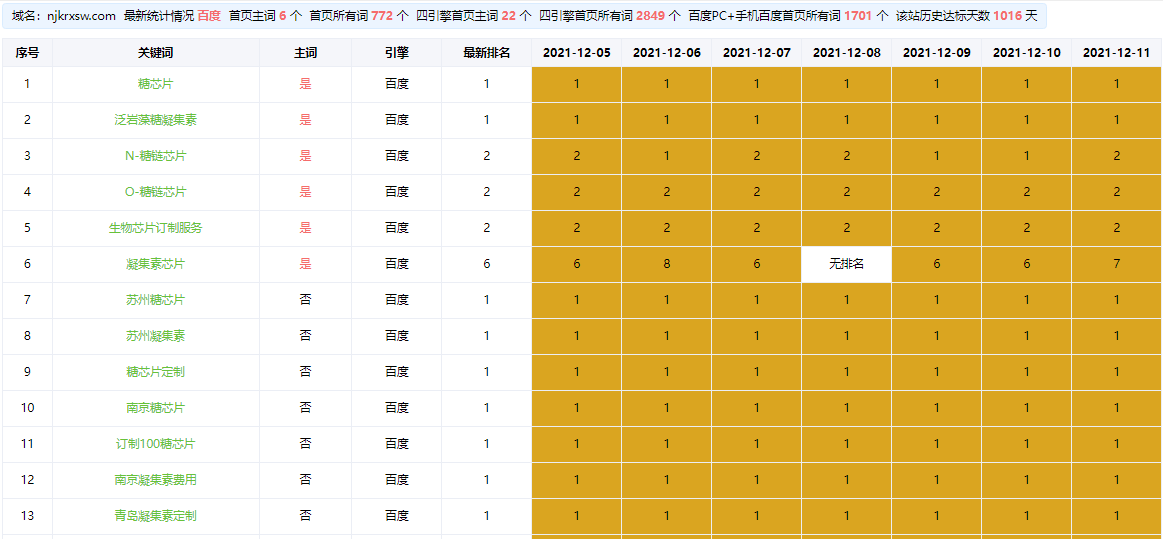This screenshot has width=1163, height=539.
Task: Click 百度 engine cell in 南京凝集素费用 row
Action: point(397,480)
